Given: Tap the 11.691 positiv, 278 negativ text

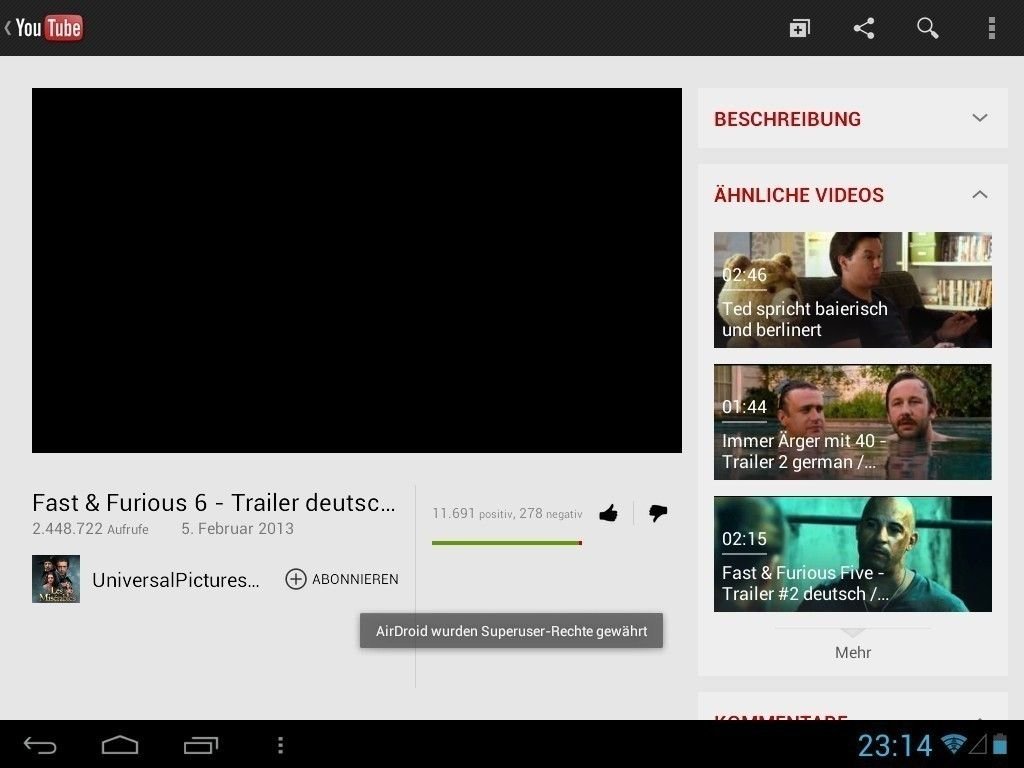Looking at the screenshot, I should [507, 513].
